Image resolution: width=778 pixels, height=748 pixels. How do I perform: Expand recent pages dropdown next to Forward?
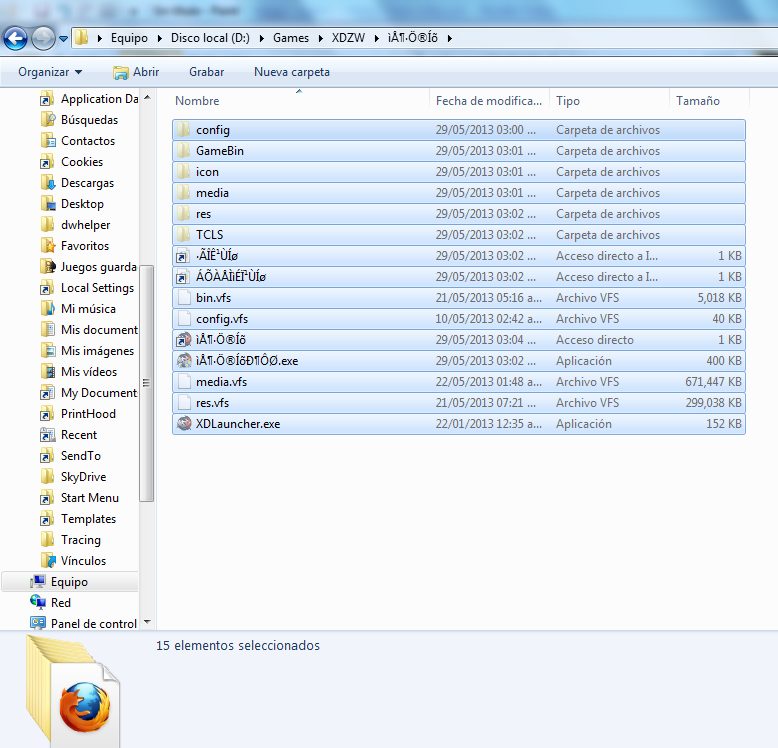64,39
